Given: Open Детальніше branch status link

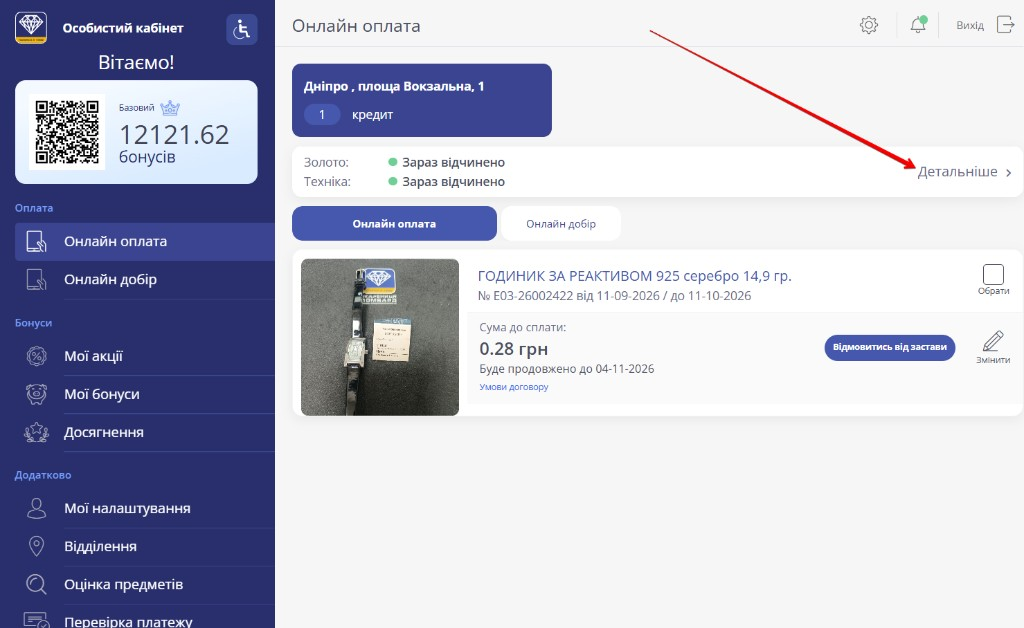Looking at the screenshot, I should 957,172.
